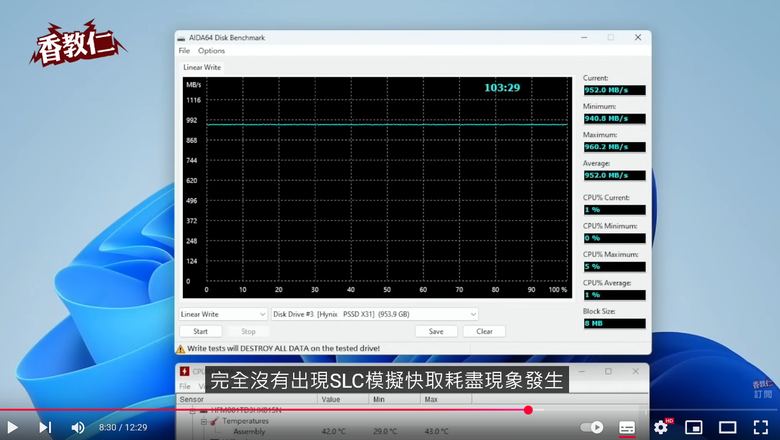
Task: Collapse the Temperatures tree node
Action: 203,422
